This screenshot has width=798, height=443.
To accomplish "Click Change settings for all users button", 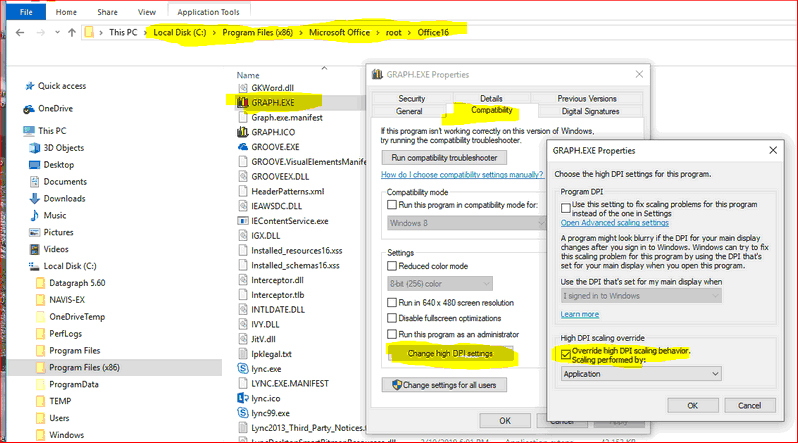I will (444, 385).
